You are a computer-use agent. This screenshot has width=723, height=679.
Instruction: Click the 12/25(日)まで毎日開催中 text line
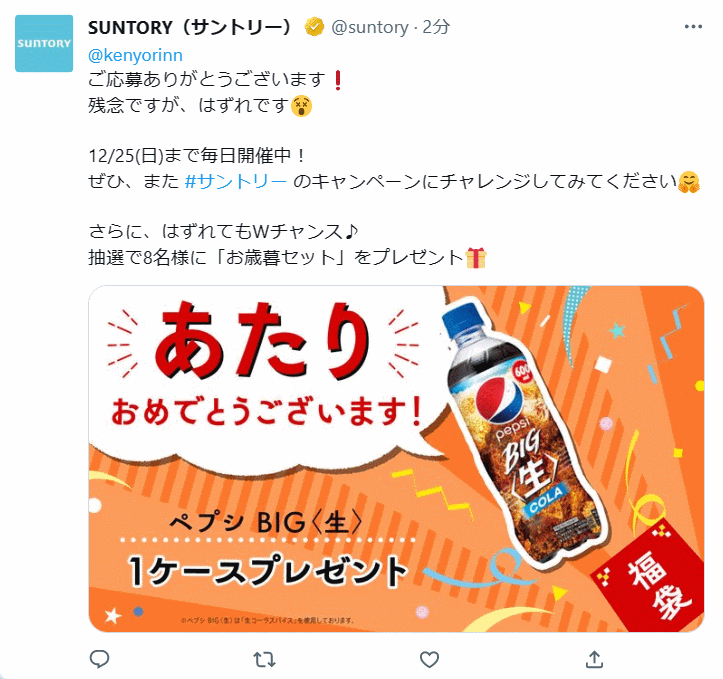click(197, 156)
